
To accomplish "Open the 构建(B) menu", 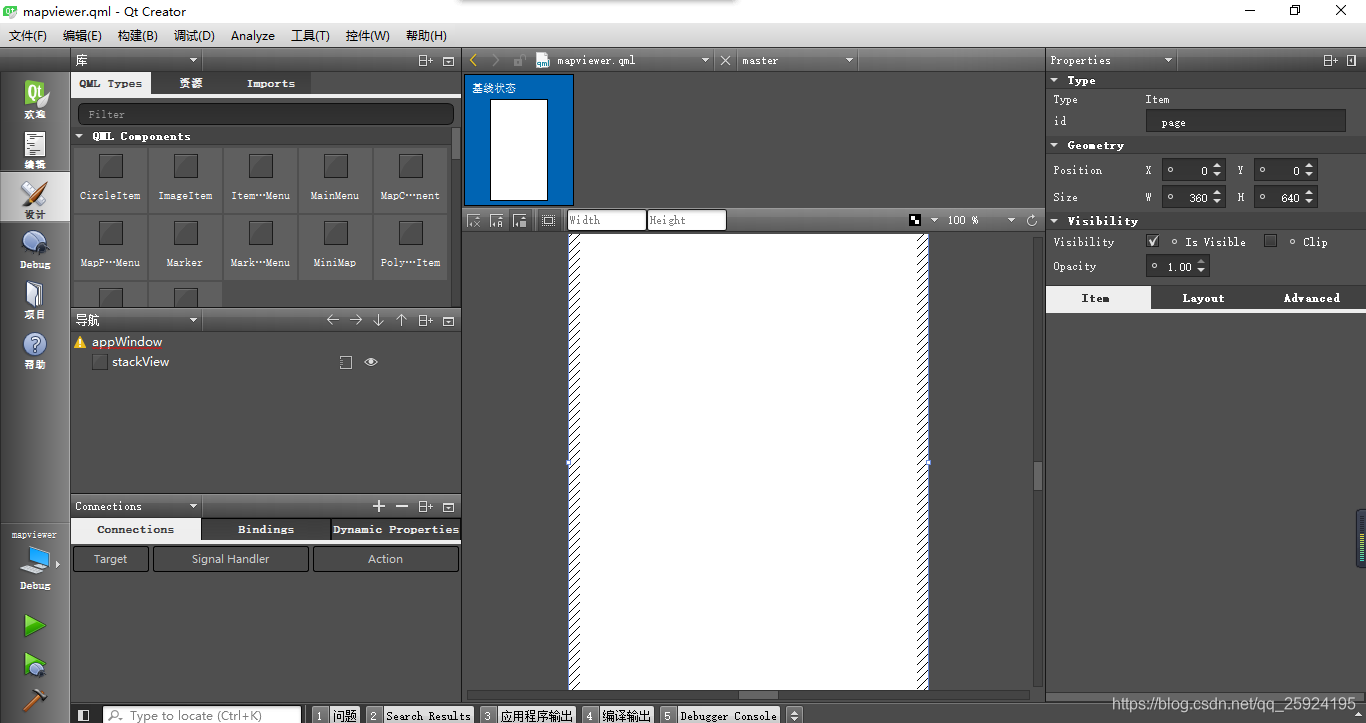I will click(x=137, y=35).
